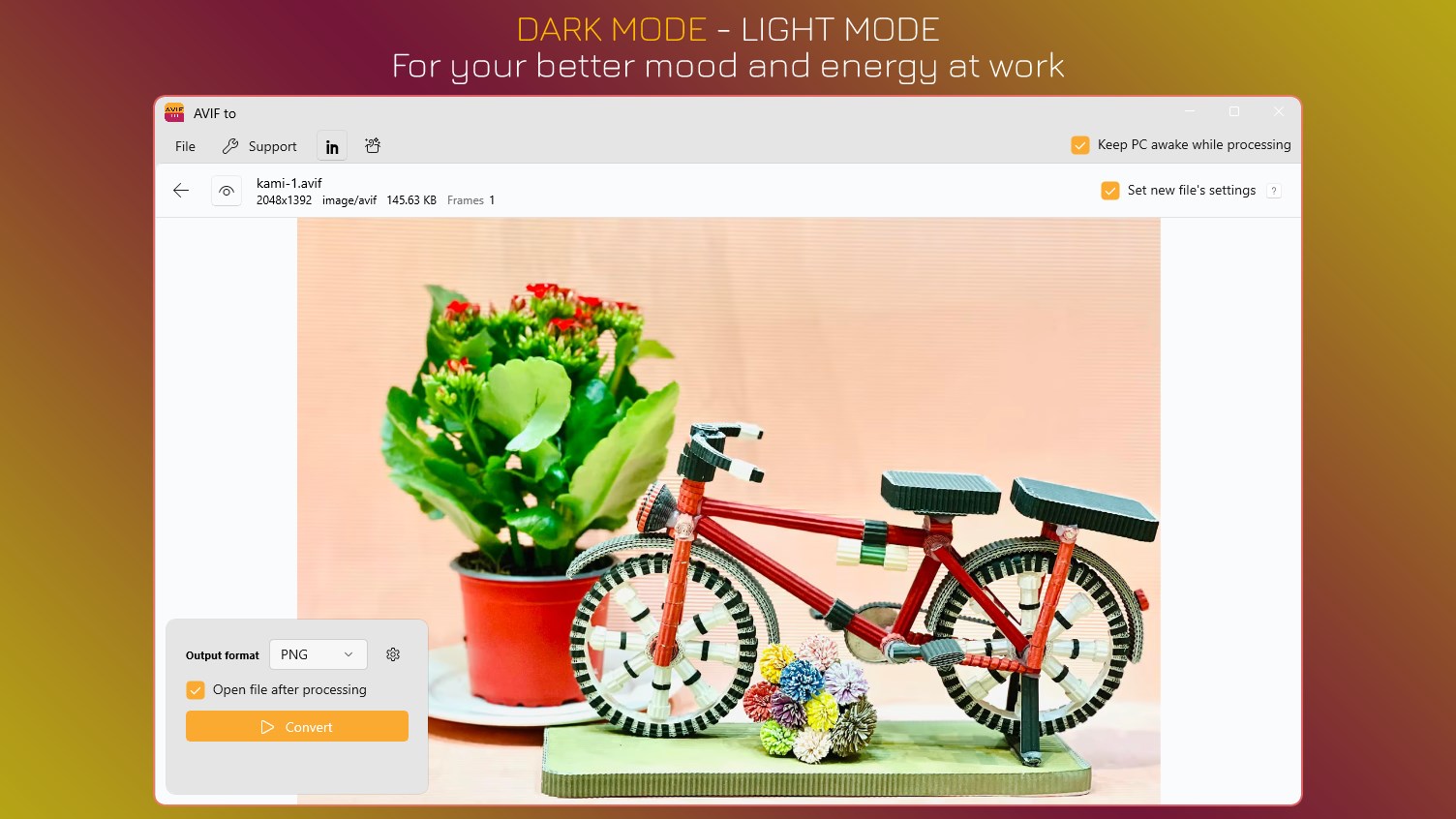Click the Output format dropdown chevron

(349, 654)
